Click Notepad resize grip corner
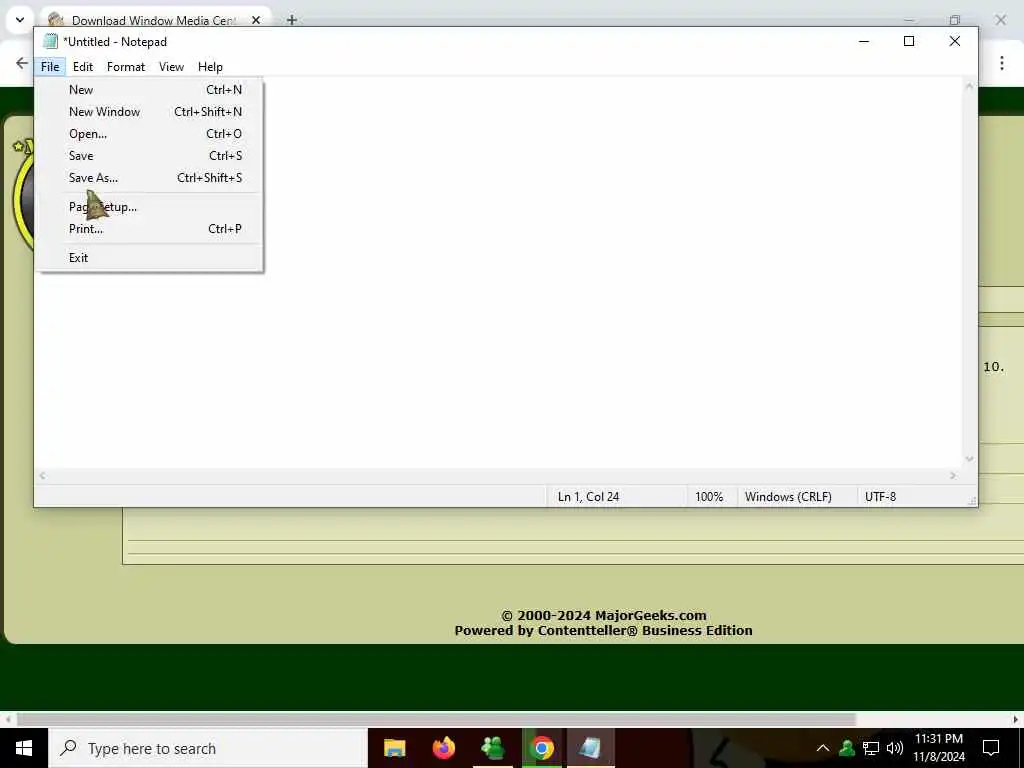 (x=972, y=501)
